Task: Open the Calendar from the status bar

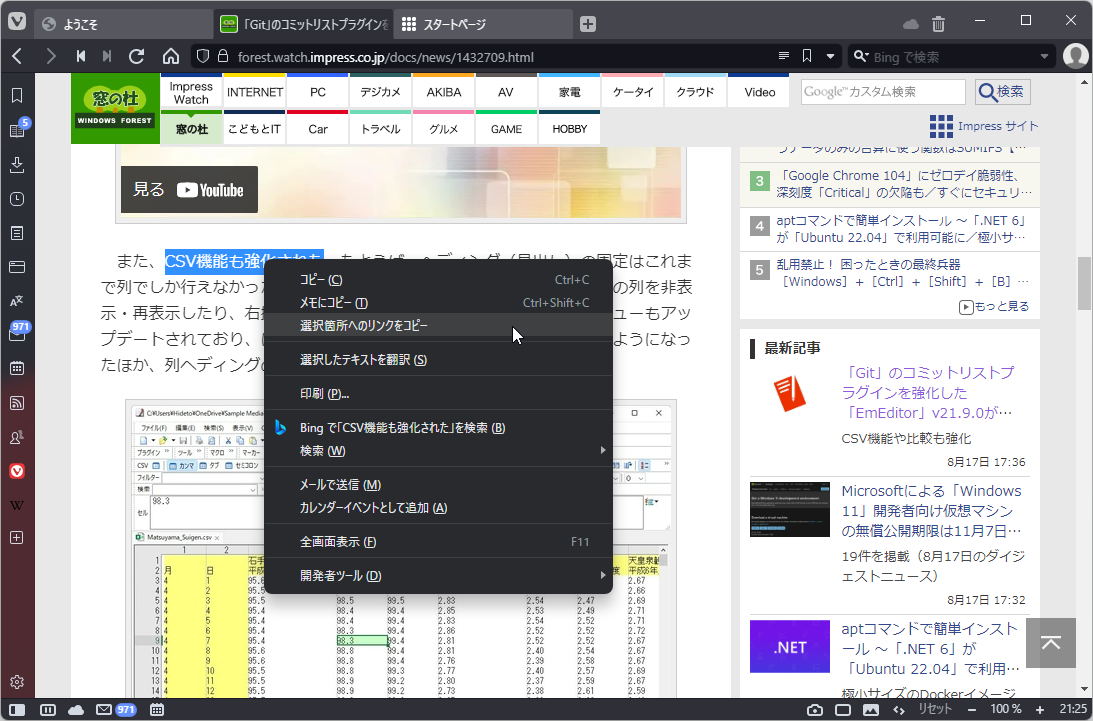Action: [x=157, y=710]
